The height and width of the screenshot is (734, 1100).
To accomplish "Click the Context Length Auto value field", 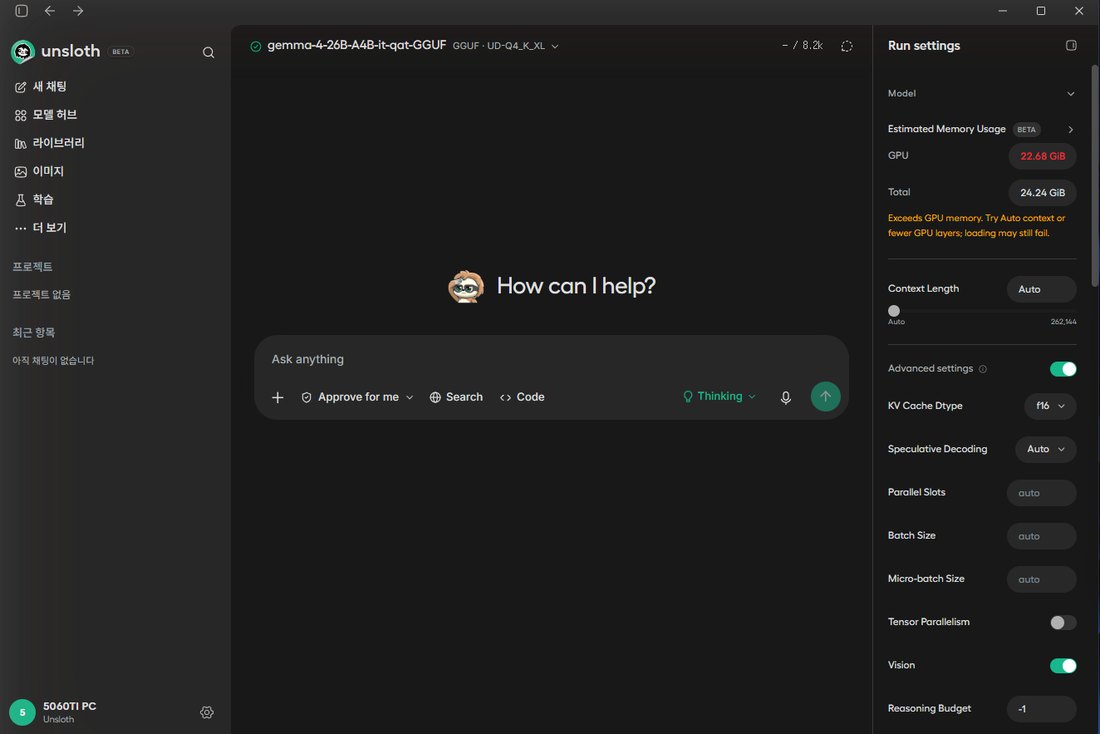I will click(1042, 289).
